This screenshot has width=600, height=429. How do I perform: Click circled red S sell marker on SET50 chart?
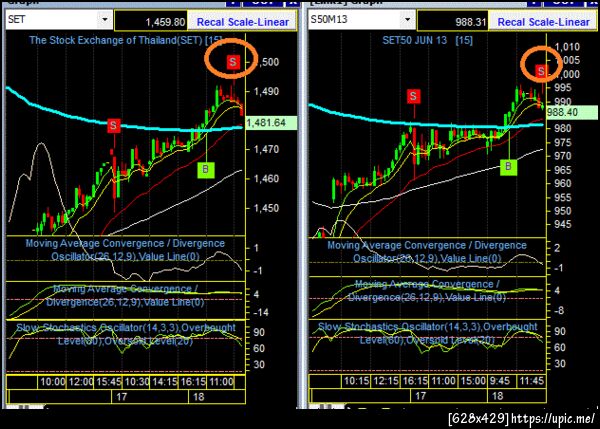pos(541,71)
